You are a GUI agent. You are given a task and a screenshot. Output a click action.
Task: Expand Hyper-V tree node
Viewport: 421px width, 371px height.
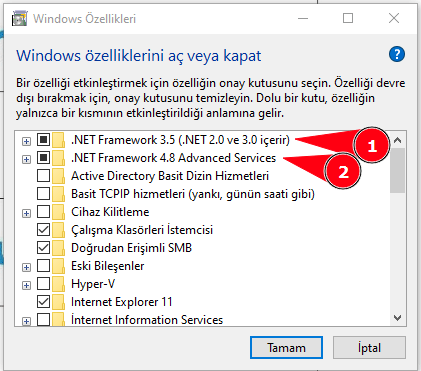26,285
